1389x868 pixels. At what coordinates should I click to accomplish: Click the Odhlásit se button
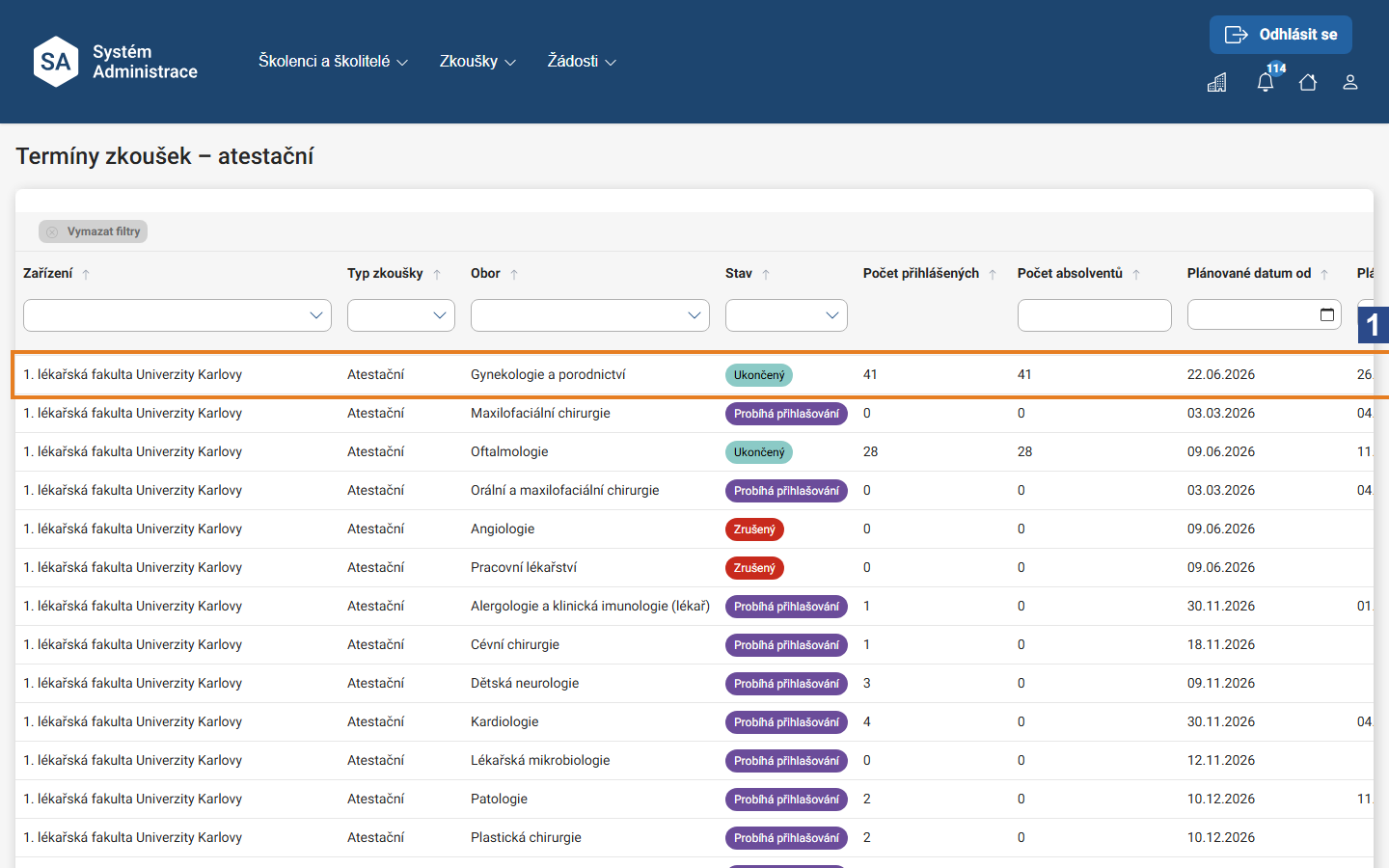[x=1281, y=35]
